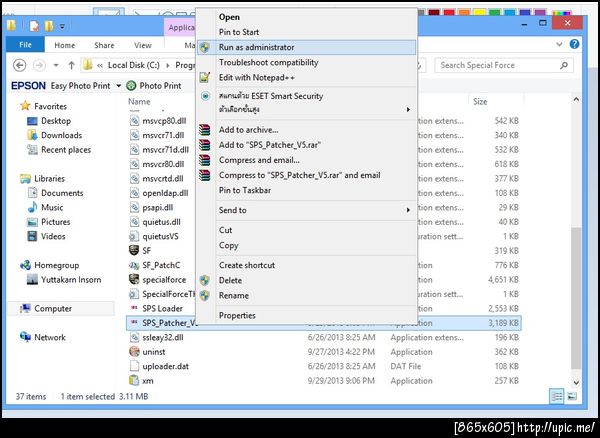Image resolution: width=600 pixels, height=438 pixels.
Task: Select the SPS Loader icon
Action: tap(134, 308)
